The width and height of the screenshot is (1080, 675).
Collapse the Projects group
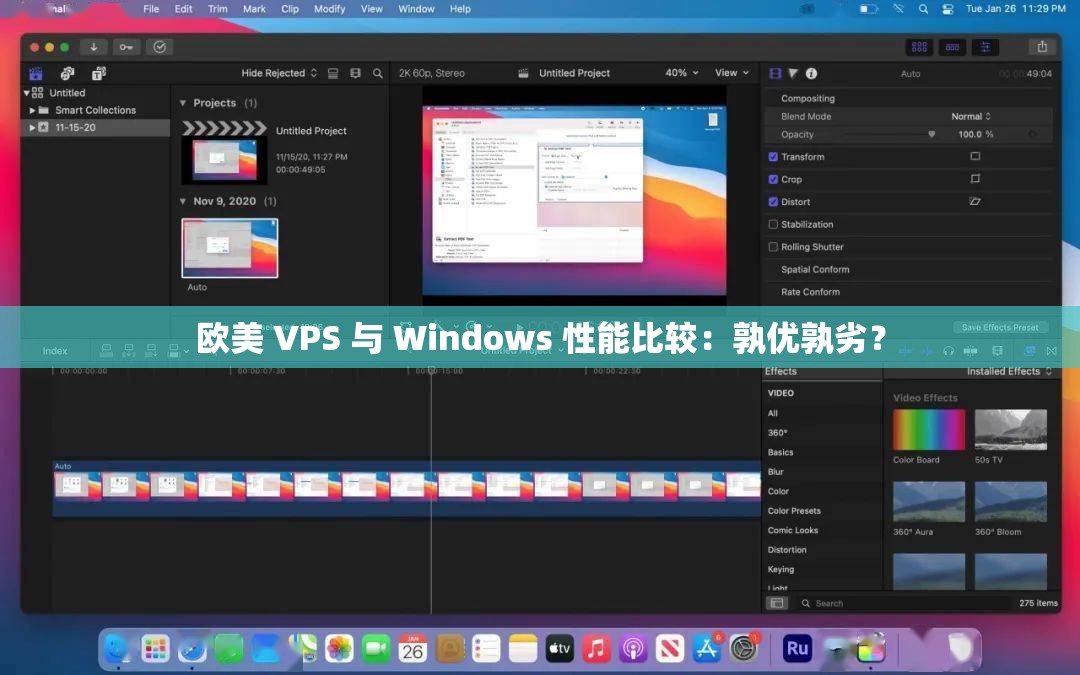(x=183, y=103)
